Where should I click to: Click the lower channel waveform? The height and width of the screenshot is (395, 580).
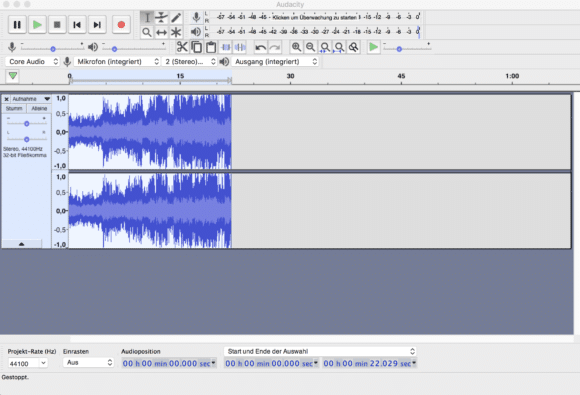(150, 211)
